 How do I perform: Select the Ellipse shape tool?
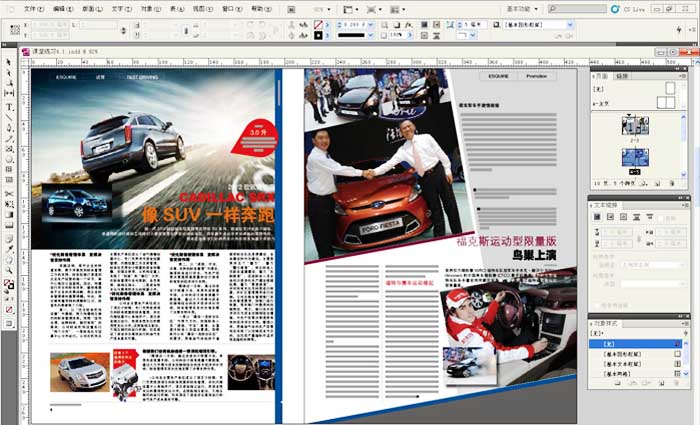point(8,159)
